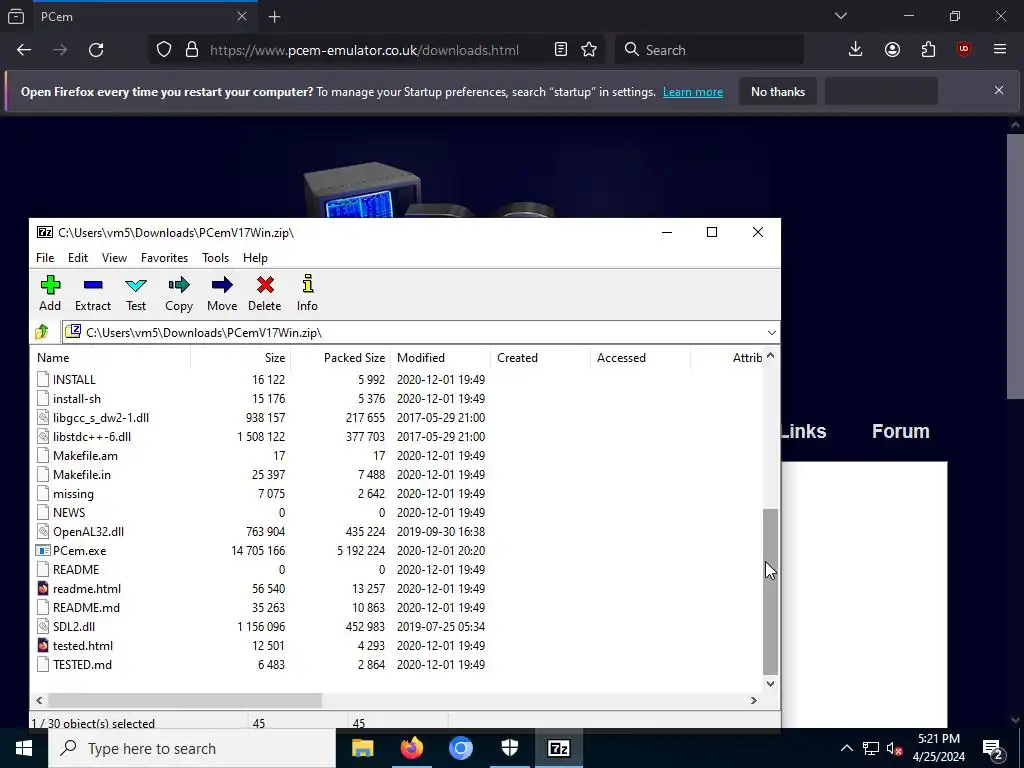
Task: Click the muted volume tray icon
Action: (895, 748)
